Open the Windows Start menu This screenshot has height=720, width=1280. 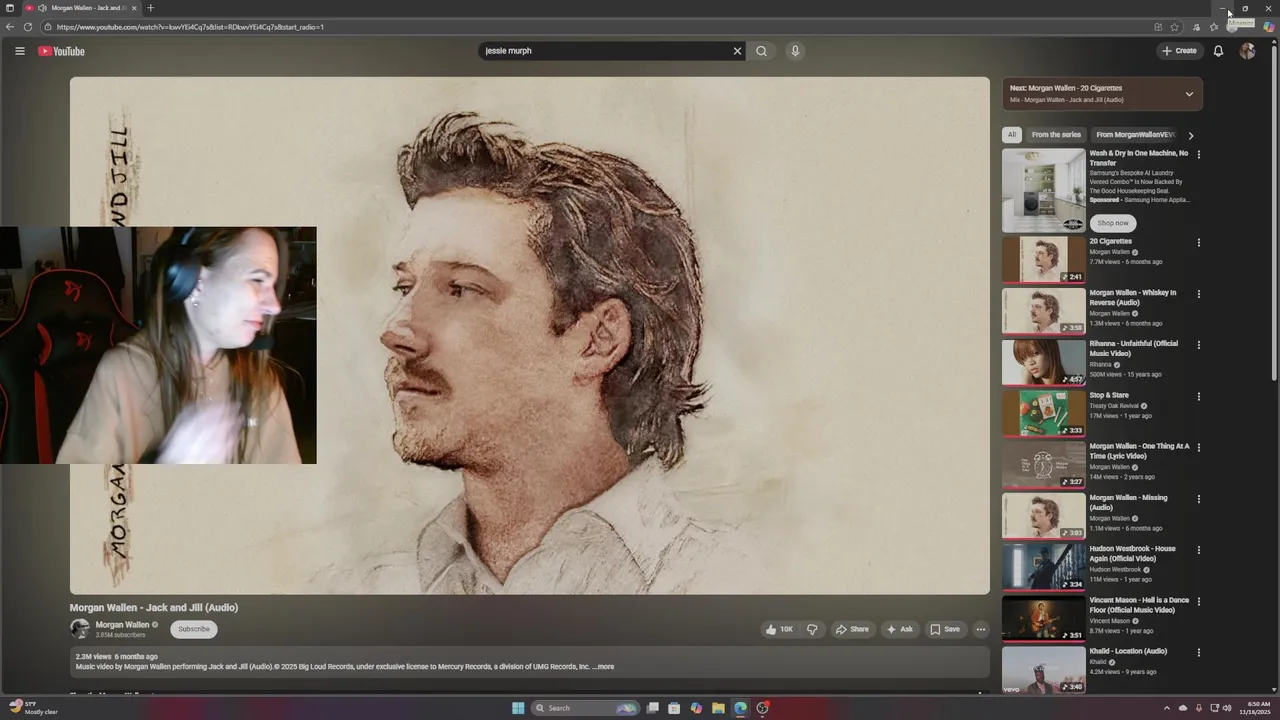tap(518, 708)
